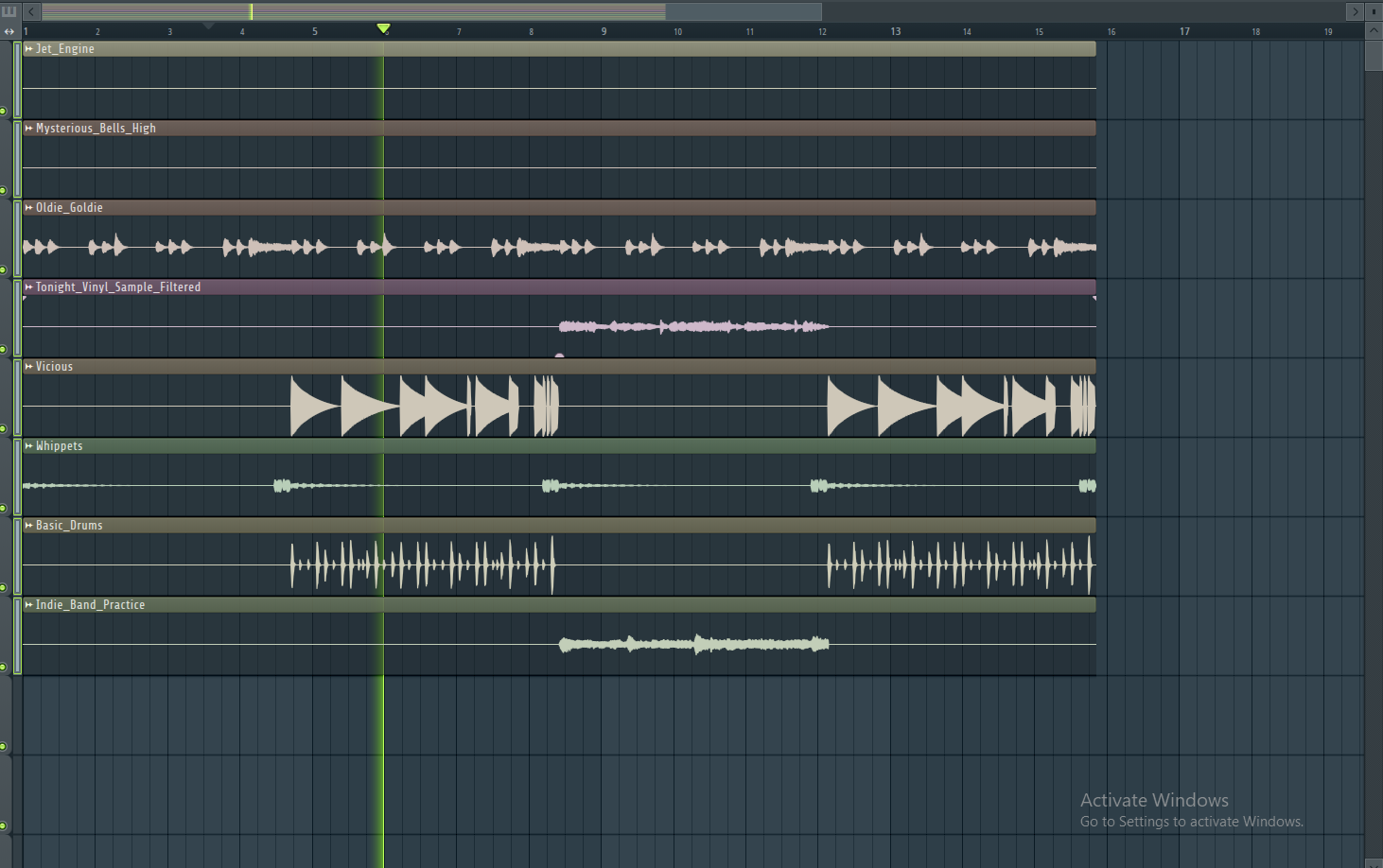Jump to bar 13 on the timeline ruler
This screenshot has height=868, width=1383.
point(895,31)
